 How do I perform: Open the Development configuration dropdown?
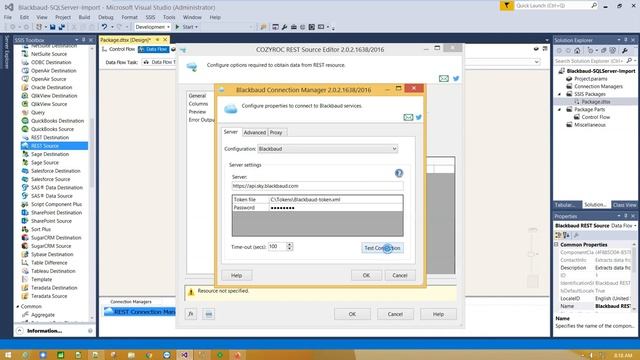point(153,27)
